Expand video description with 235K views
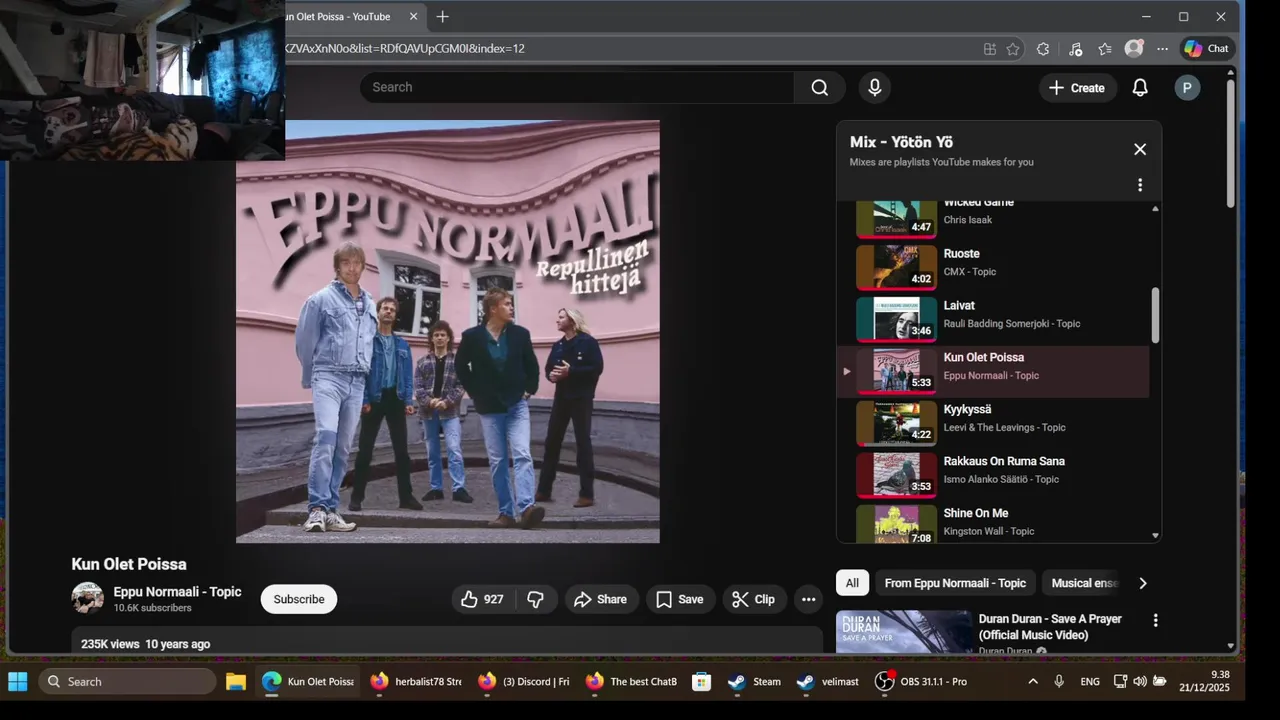Screen dimensions: 1280x720 tap(447, 641)
